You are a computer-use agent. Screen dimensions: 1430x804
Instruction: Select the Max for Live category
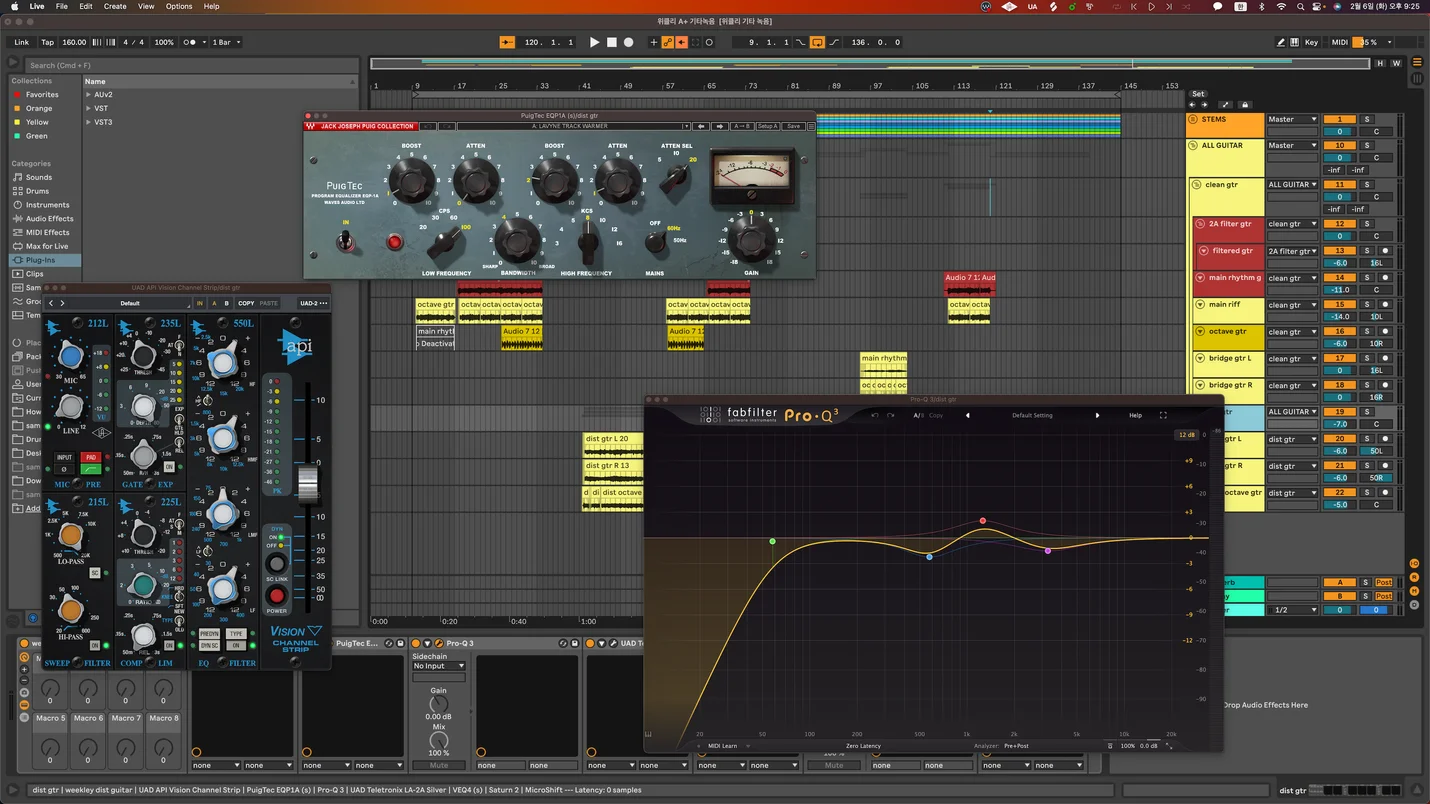pos(47,246)
